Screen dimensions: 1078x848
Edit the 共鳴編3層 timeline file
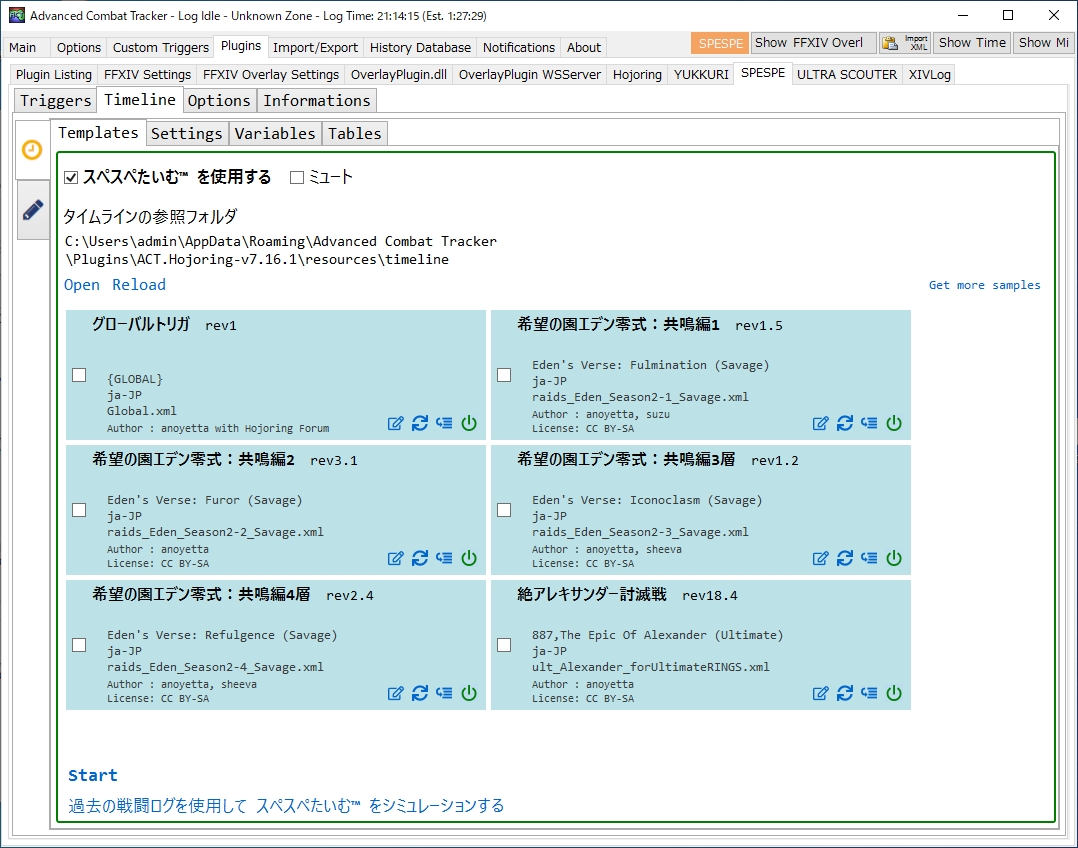coord(820,558)
